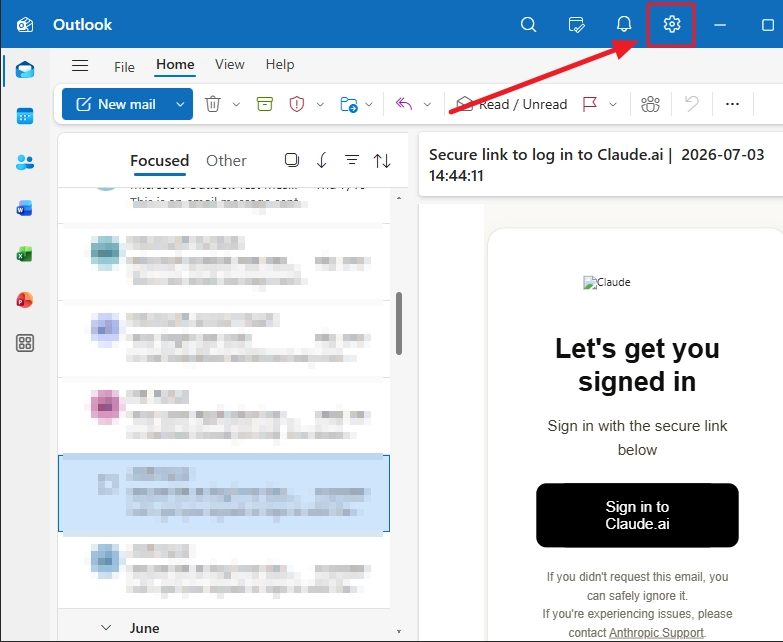Reply using the purple reply arrows
783x642 pixels.
(x=403, y=104)
